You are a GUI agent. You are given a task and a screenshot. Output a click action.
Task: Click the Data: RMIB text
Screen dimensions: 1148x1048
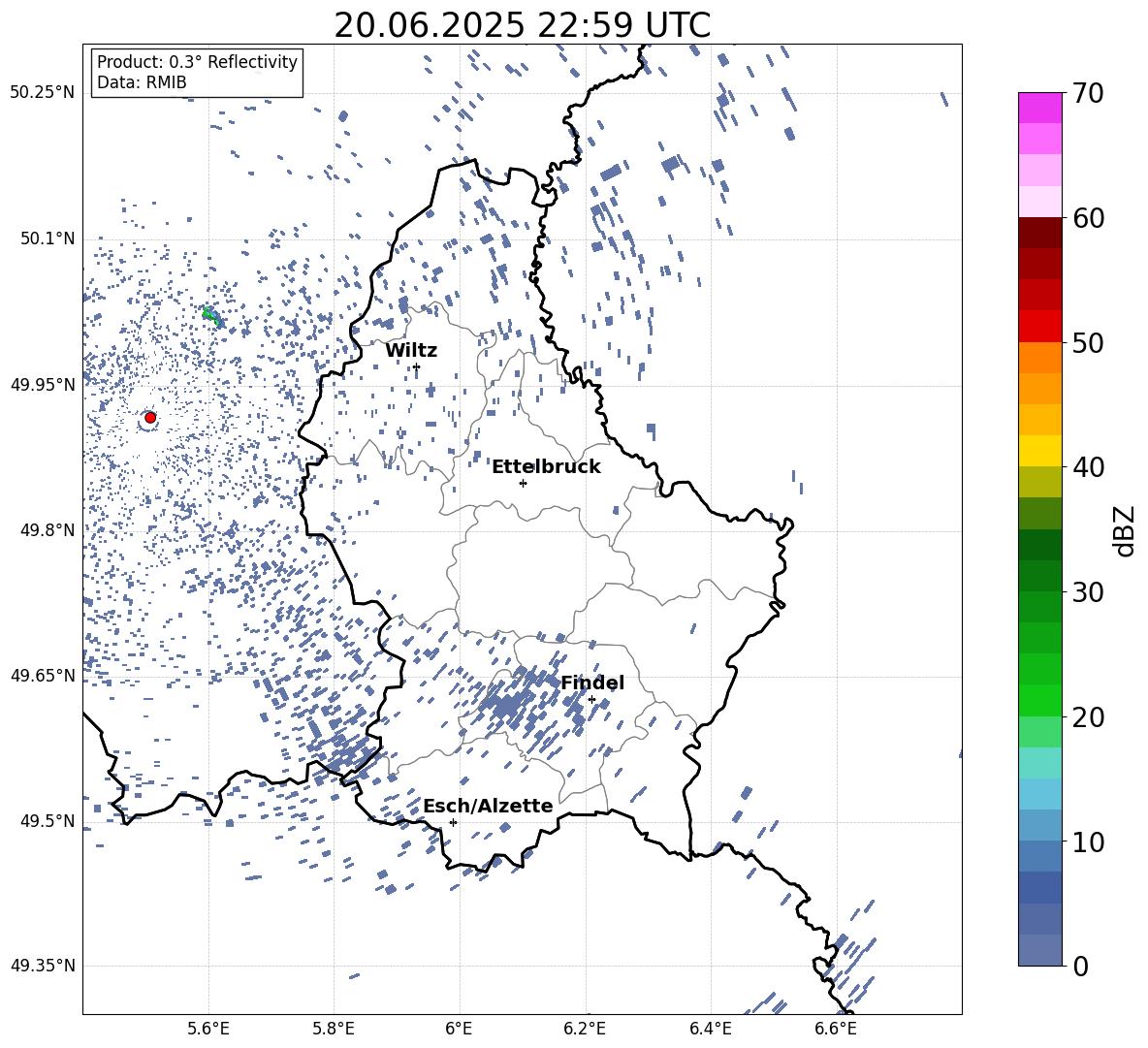142,82
